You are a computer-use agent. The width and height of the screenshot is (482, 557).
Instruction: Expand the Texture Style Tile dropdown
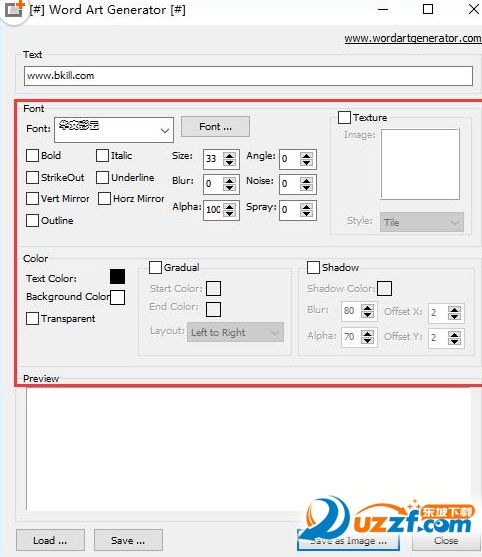422,222
